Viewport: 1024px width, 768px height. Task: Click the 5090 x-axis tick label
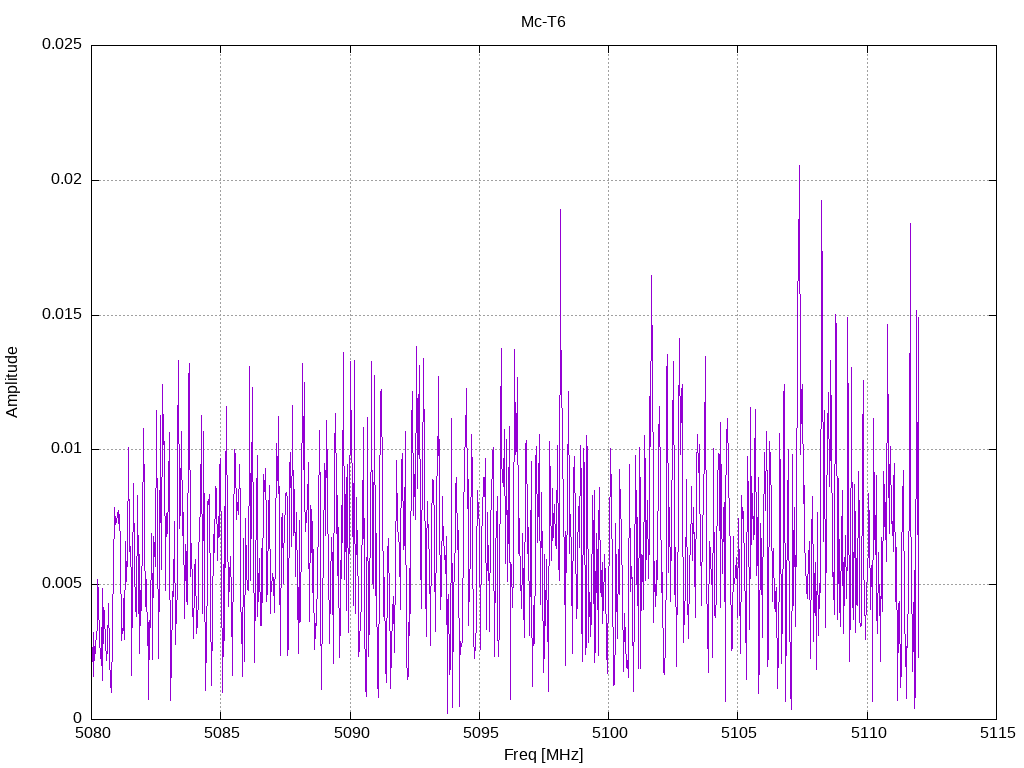coord(350,733)
